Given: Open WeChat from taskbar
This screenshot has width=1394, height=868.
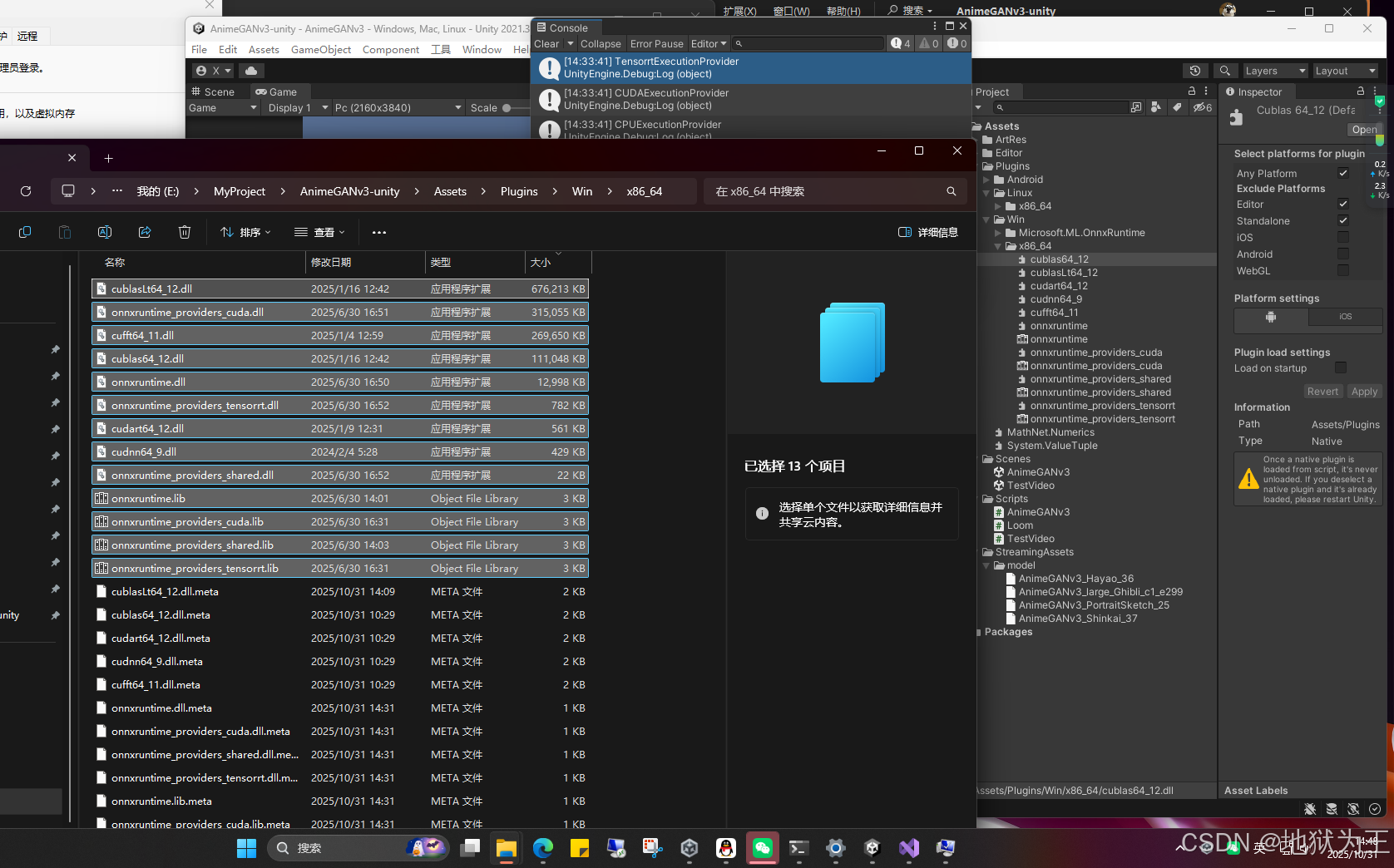Looking at the screenshot, I should (x=763, y=848).
